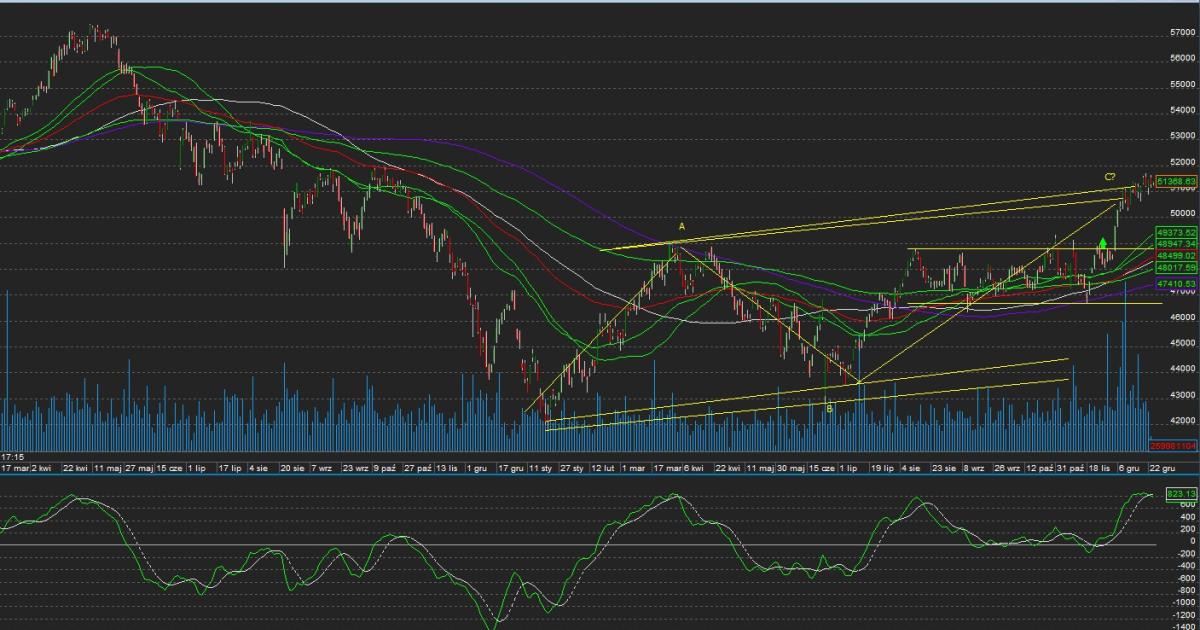The width and height of the screenshot is (1200, 630).
Task: Select the wave label A annotation
Action: tap(682, 227)
